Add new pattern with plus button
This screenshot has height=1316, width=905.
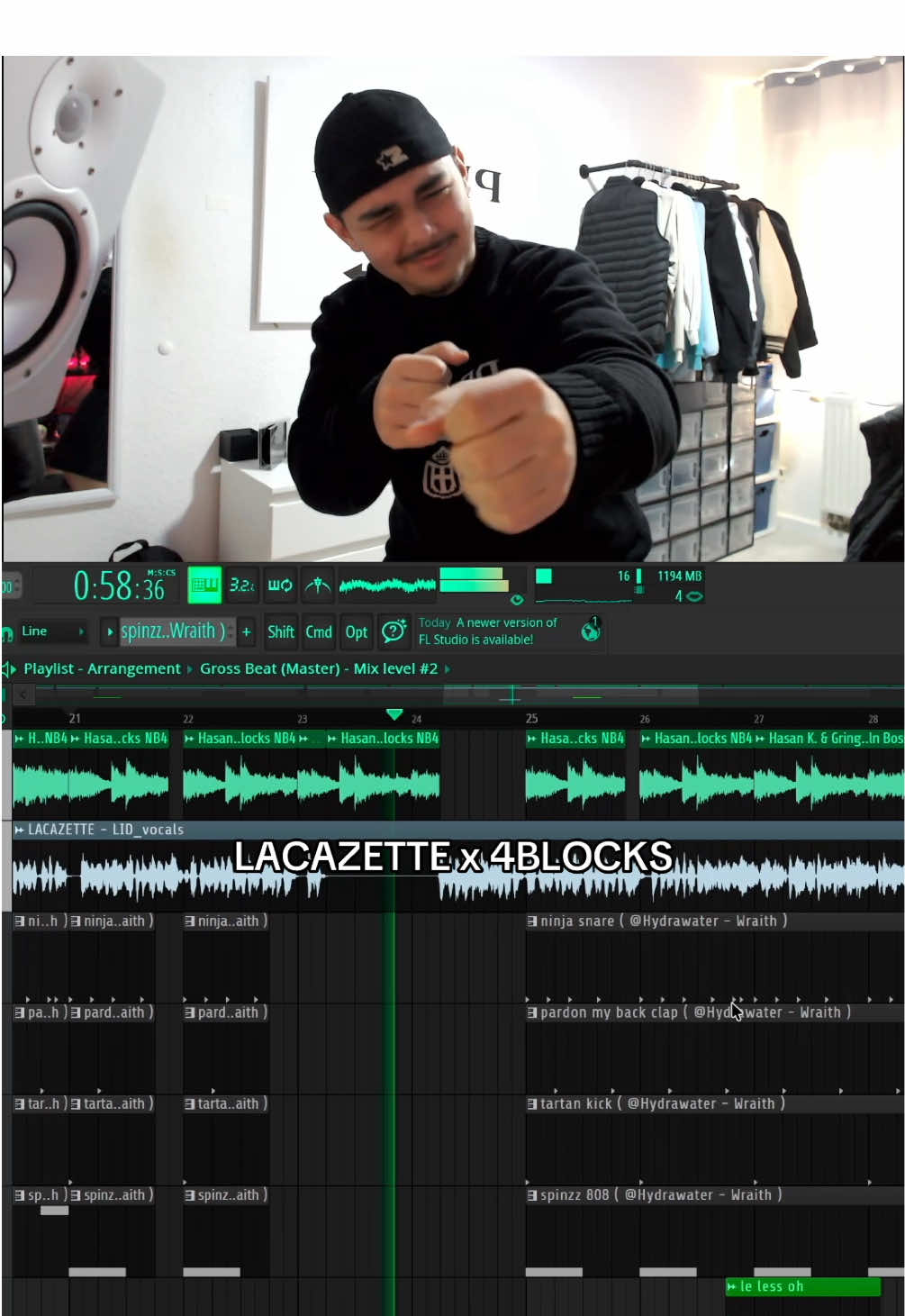click(247, 632)
